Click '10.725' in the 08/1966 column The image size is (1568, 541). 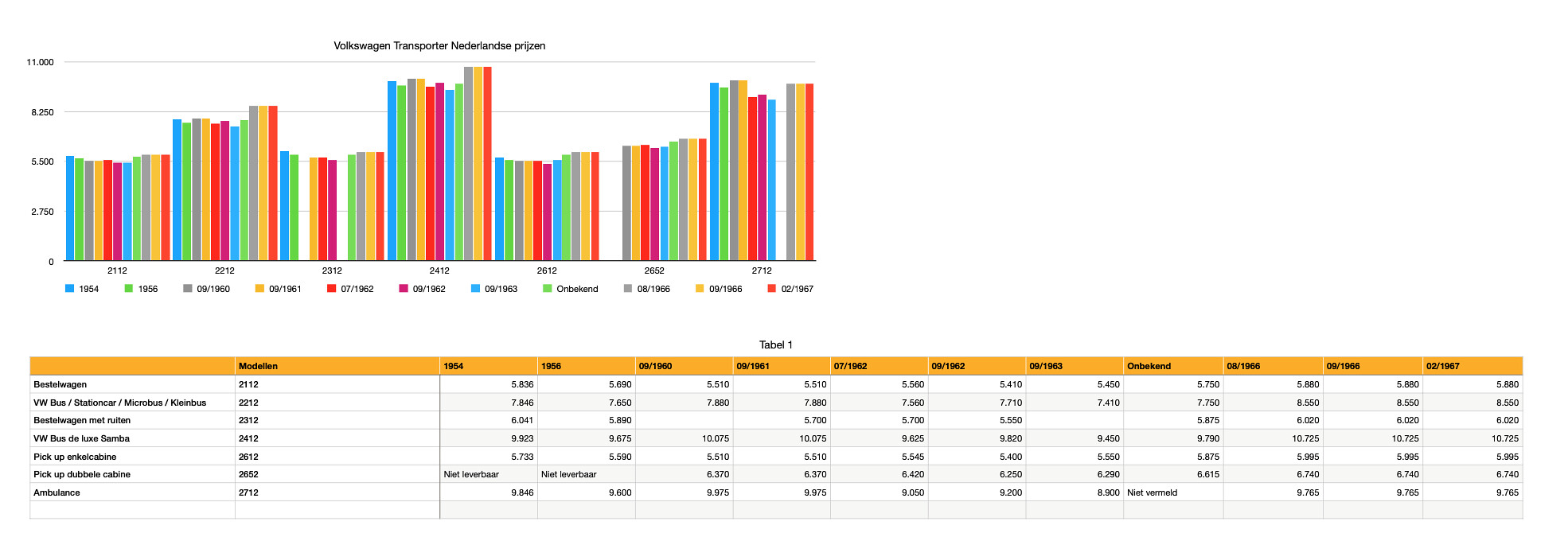(x=1274, y=438)
